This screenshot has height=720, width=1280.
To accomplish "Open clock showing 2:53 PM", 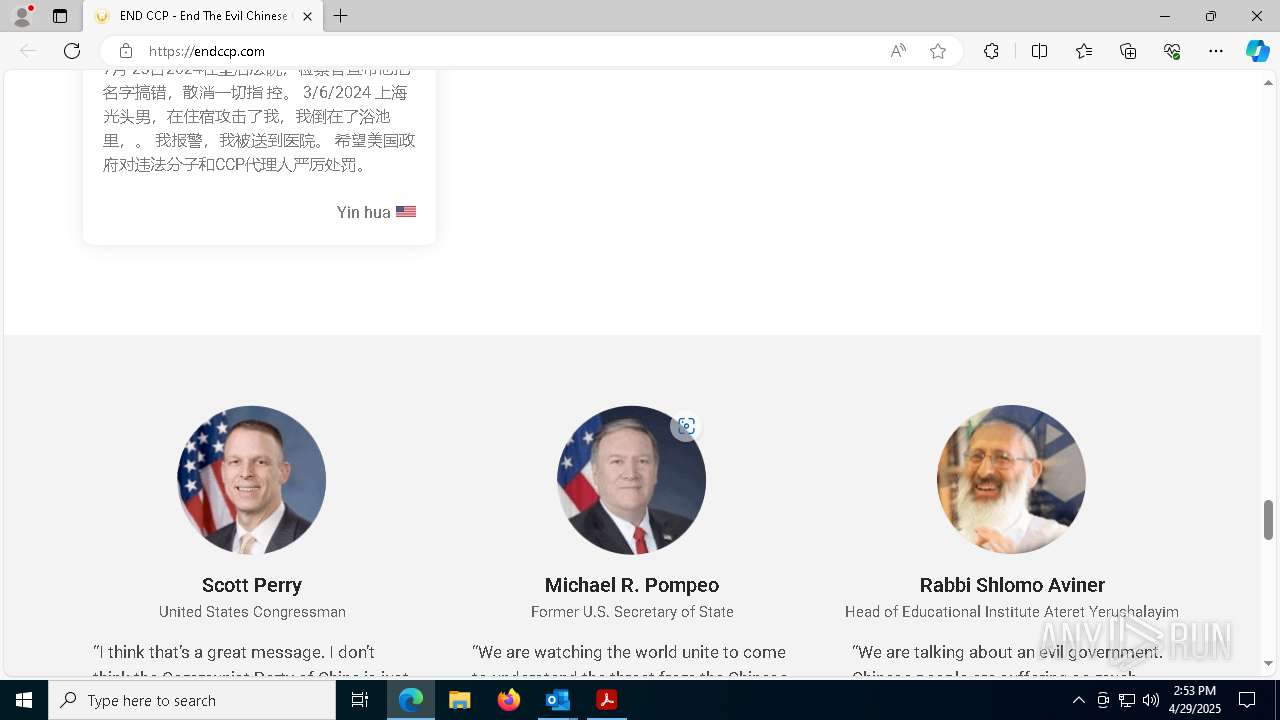I will [1195, 700].
